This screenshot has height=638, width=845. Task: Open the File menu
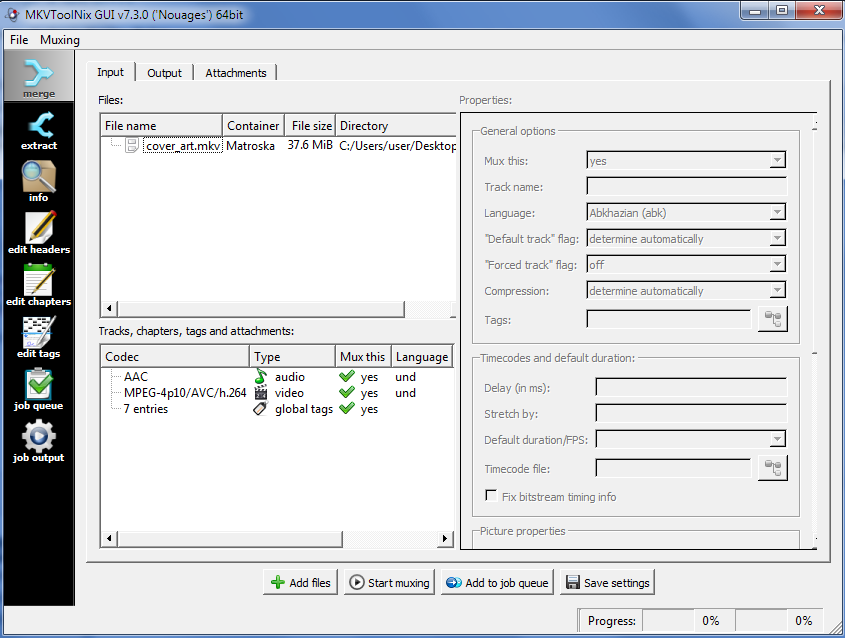[19, 40]
